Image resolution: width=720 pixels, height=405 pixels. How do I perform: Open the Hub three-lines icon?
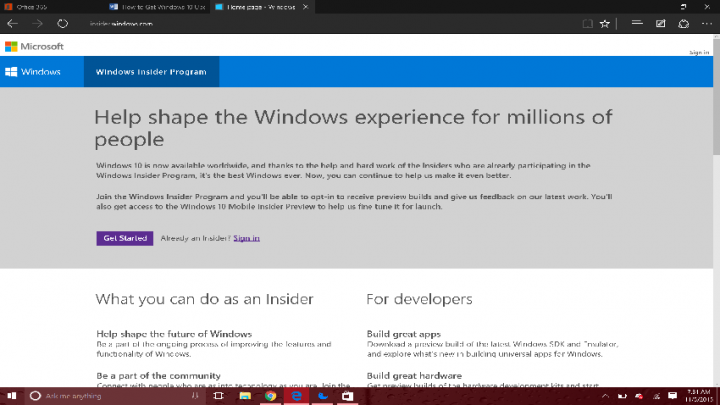(x=637, y=23)
